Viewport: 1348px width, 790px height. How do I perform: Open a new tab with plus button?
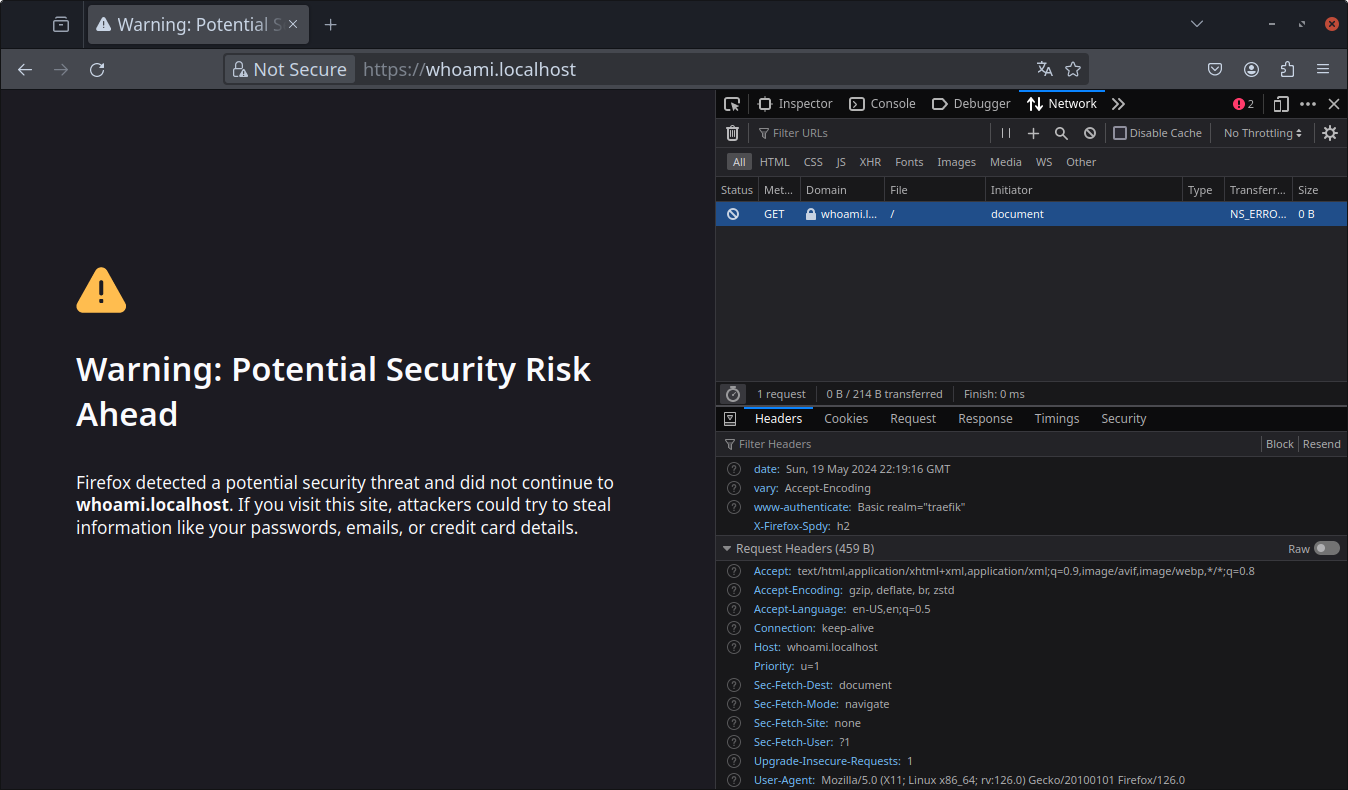pos(331,24)
